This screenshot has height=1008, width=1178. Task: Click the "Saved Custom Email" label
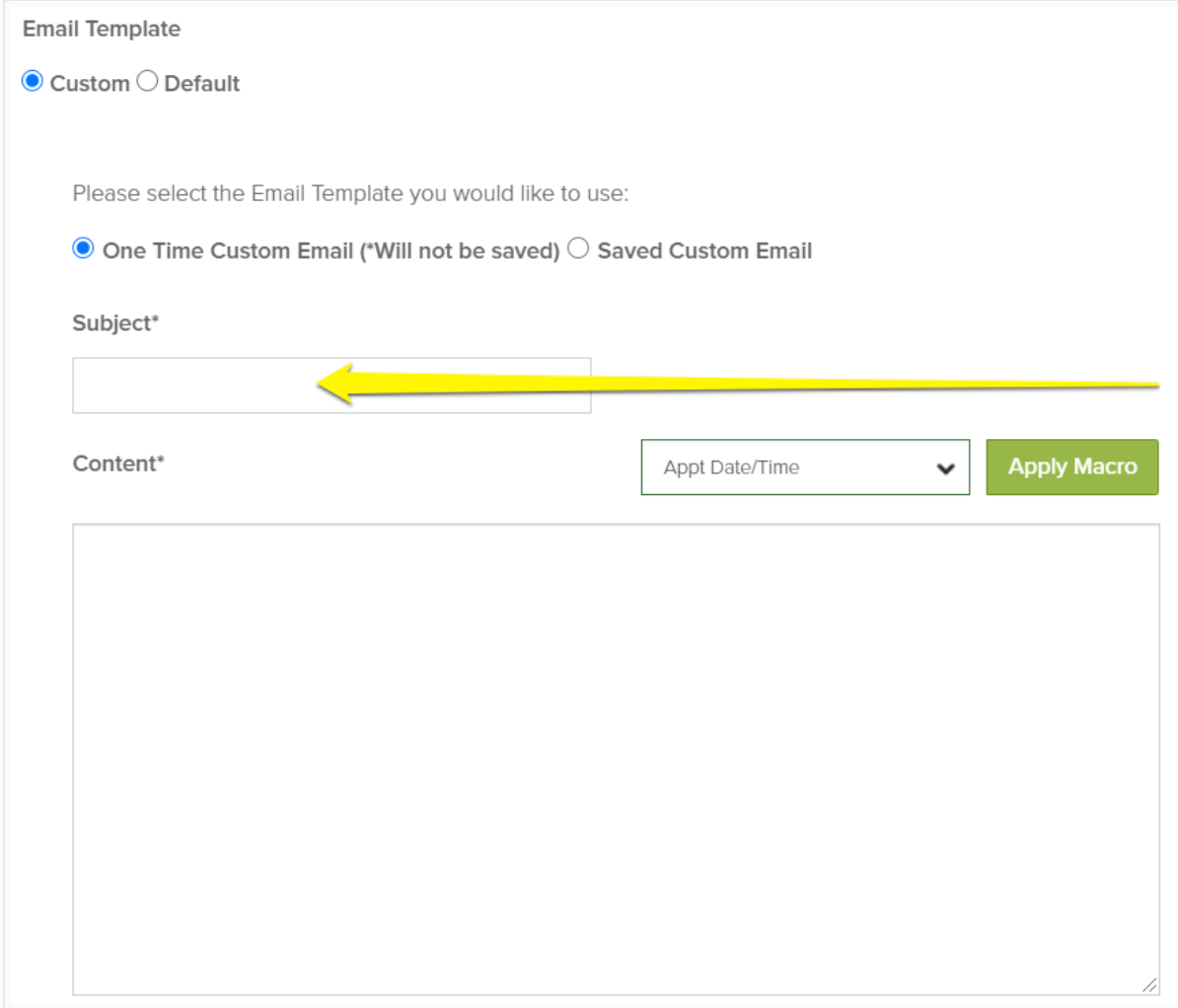[704, 252]
